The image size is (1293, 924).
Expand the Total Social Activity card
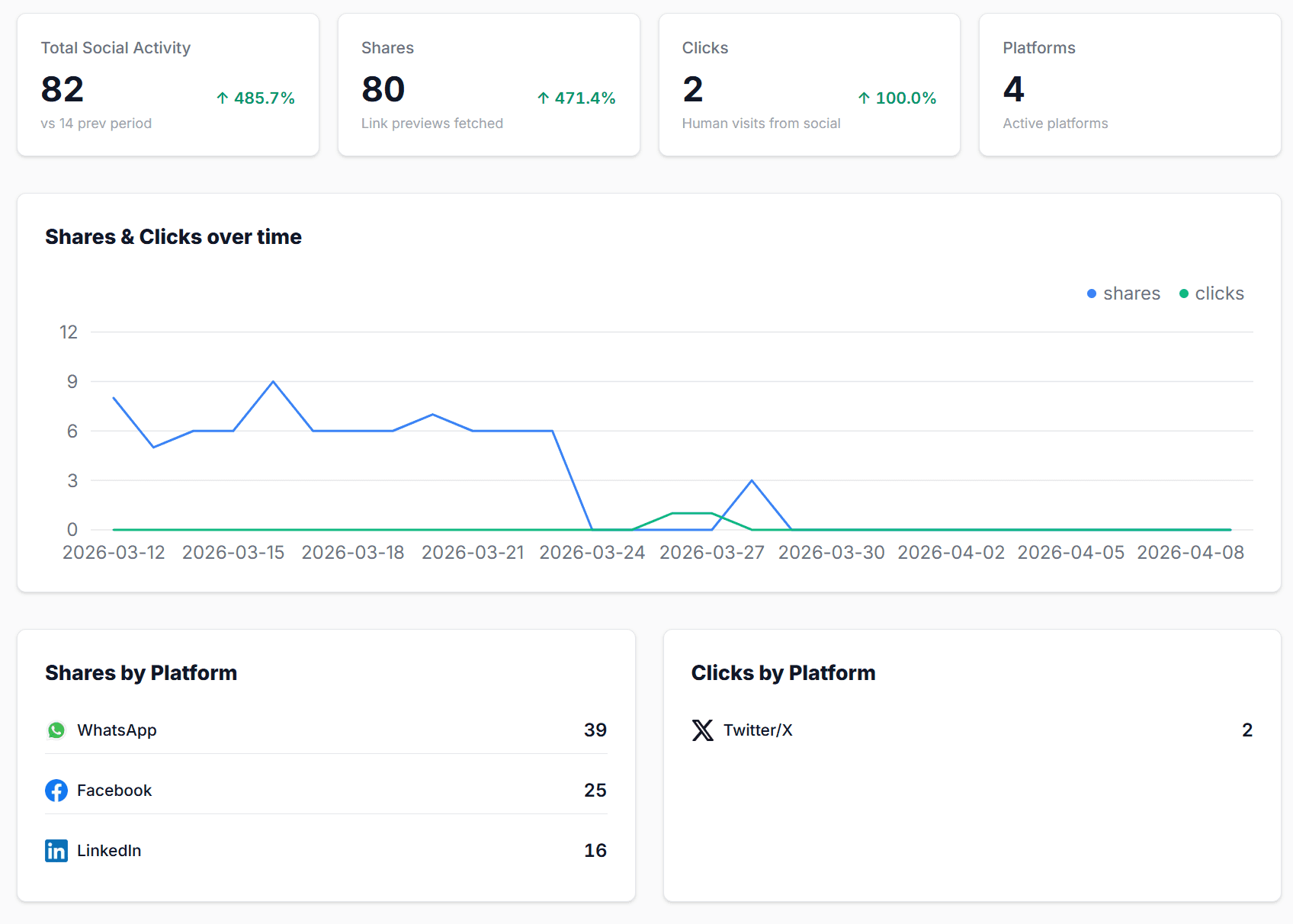point(168,85)
